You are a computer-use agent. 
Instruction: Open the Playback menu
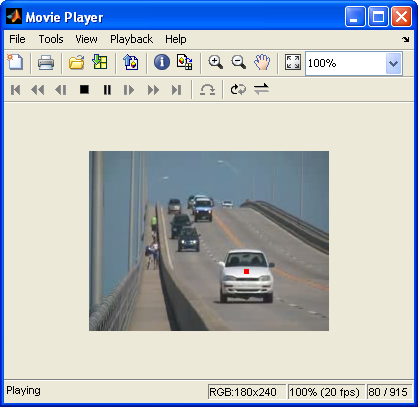(131, 39)
